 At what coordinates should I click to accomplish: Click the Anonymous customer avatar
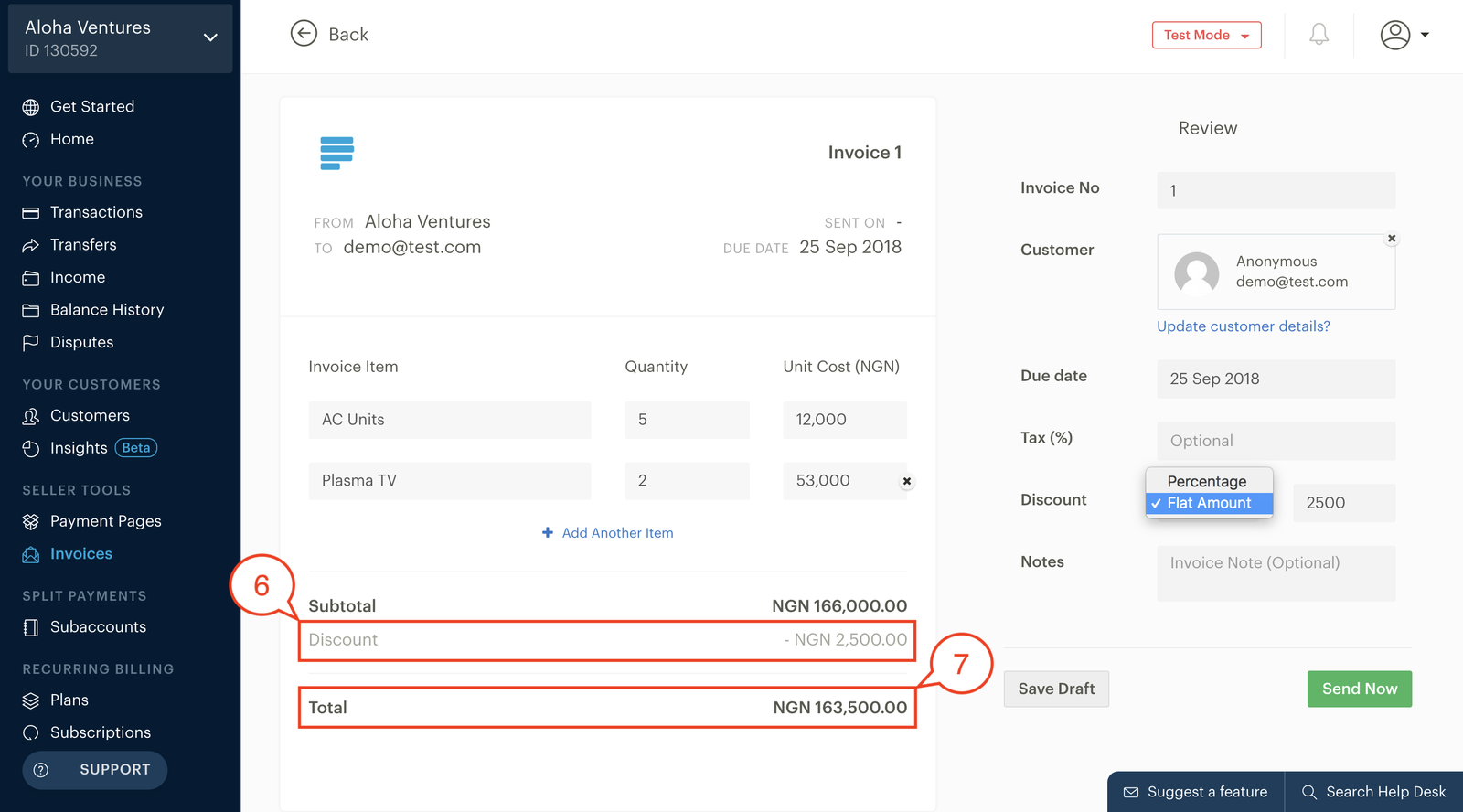(x=1197, y=272)
